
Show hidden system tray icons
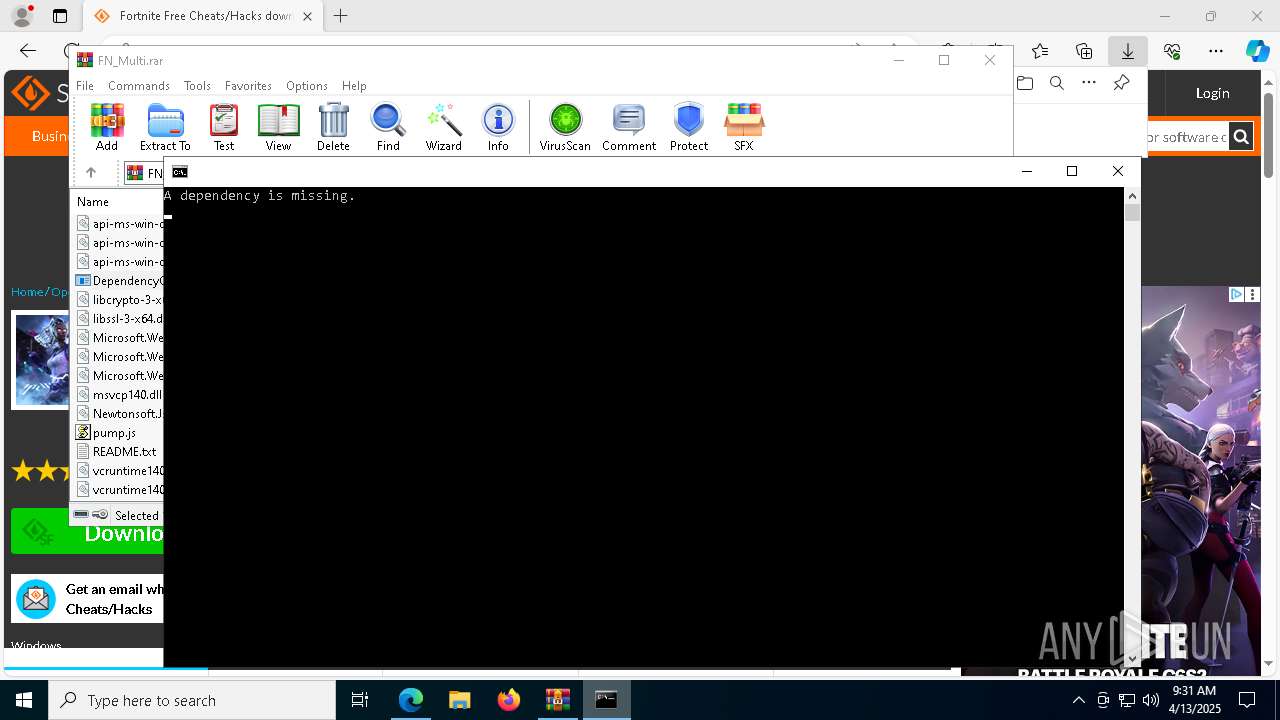[x=1078, y=700]
